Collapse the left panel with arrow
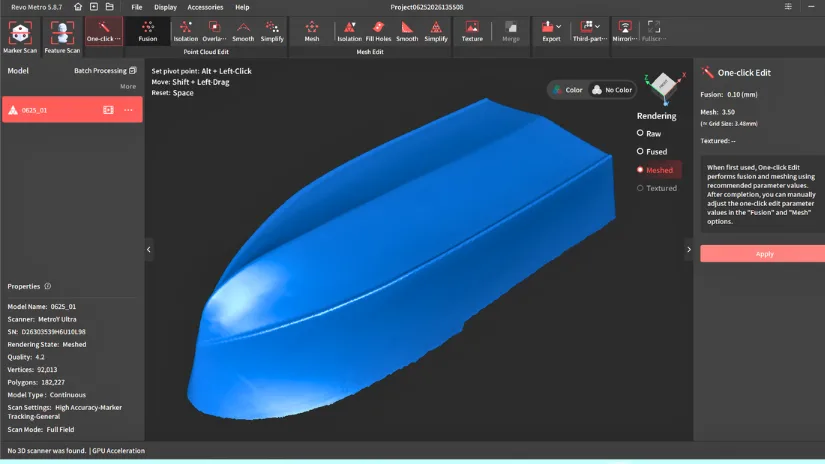This screenshot has width=825, height=464. tap(149, 249)
